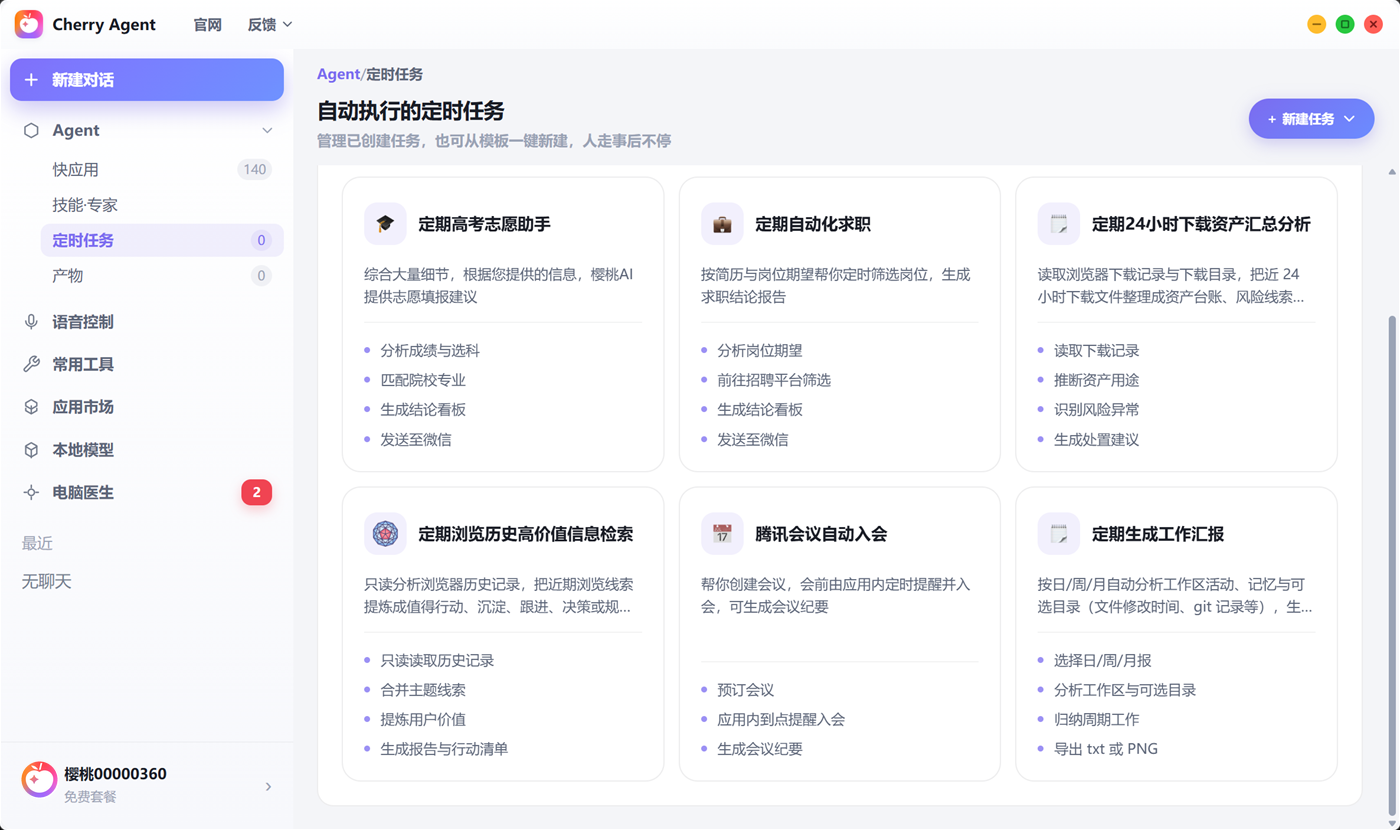Image resolution: width=1400 pixels, height=830 pixels.
Task: Open the 官网 menu item
Action: pos(208,25)
